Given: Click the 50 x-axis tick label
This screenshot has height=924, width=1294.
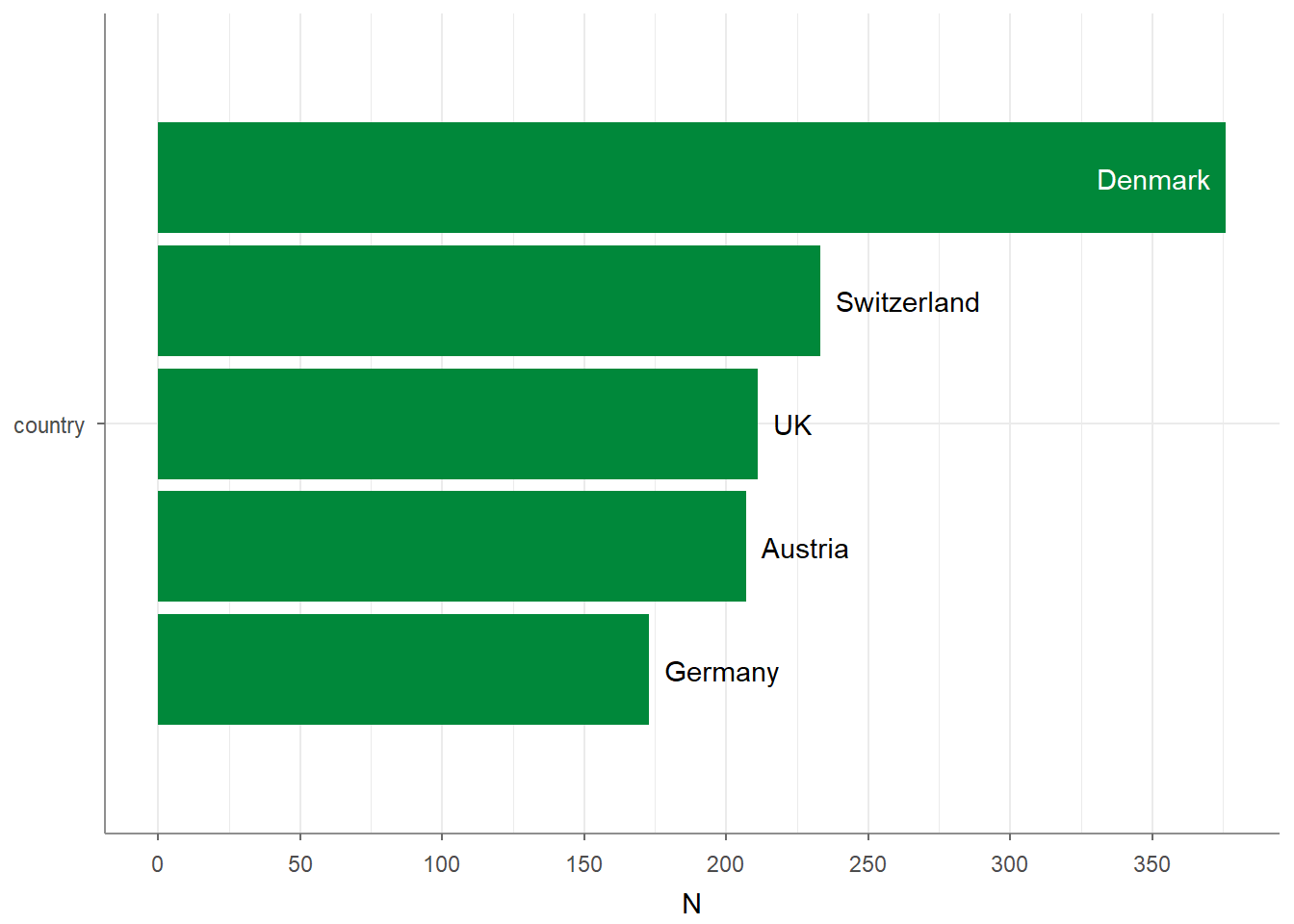Looking at the screenshot, I should (x=300, y=864).
